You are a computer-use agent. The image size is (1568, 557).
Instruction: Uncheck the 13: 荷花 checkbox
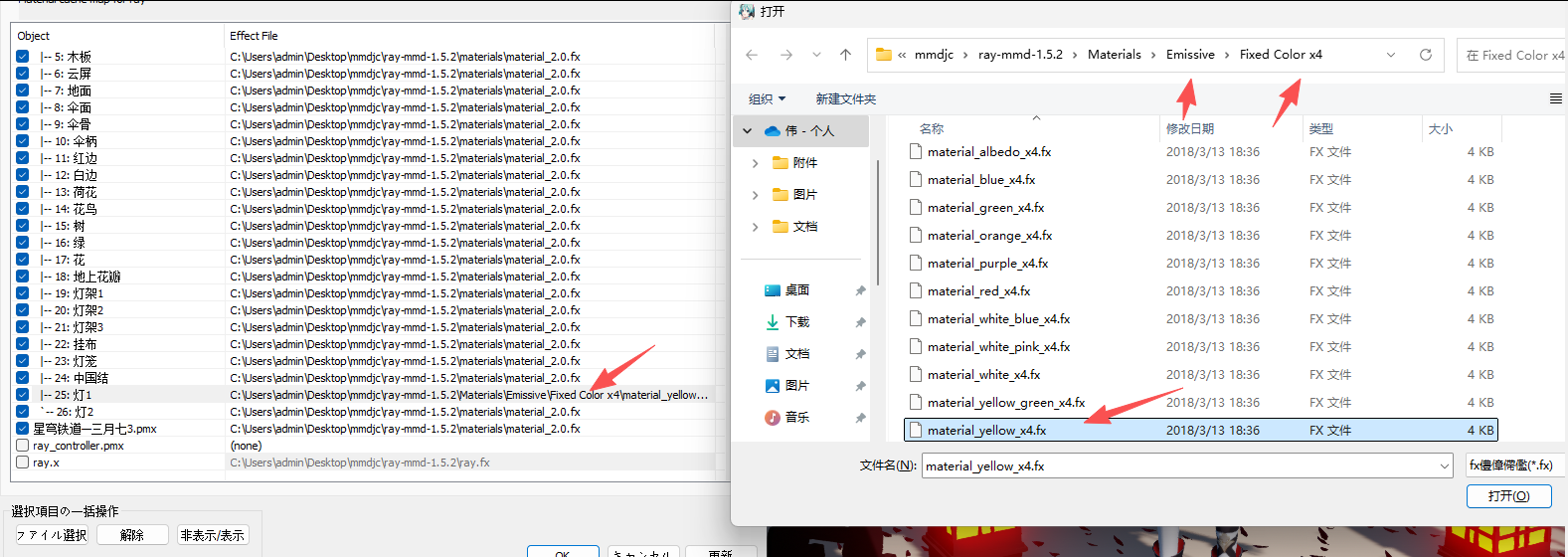point(22,192)
